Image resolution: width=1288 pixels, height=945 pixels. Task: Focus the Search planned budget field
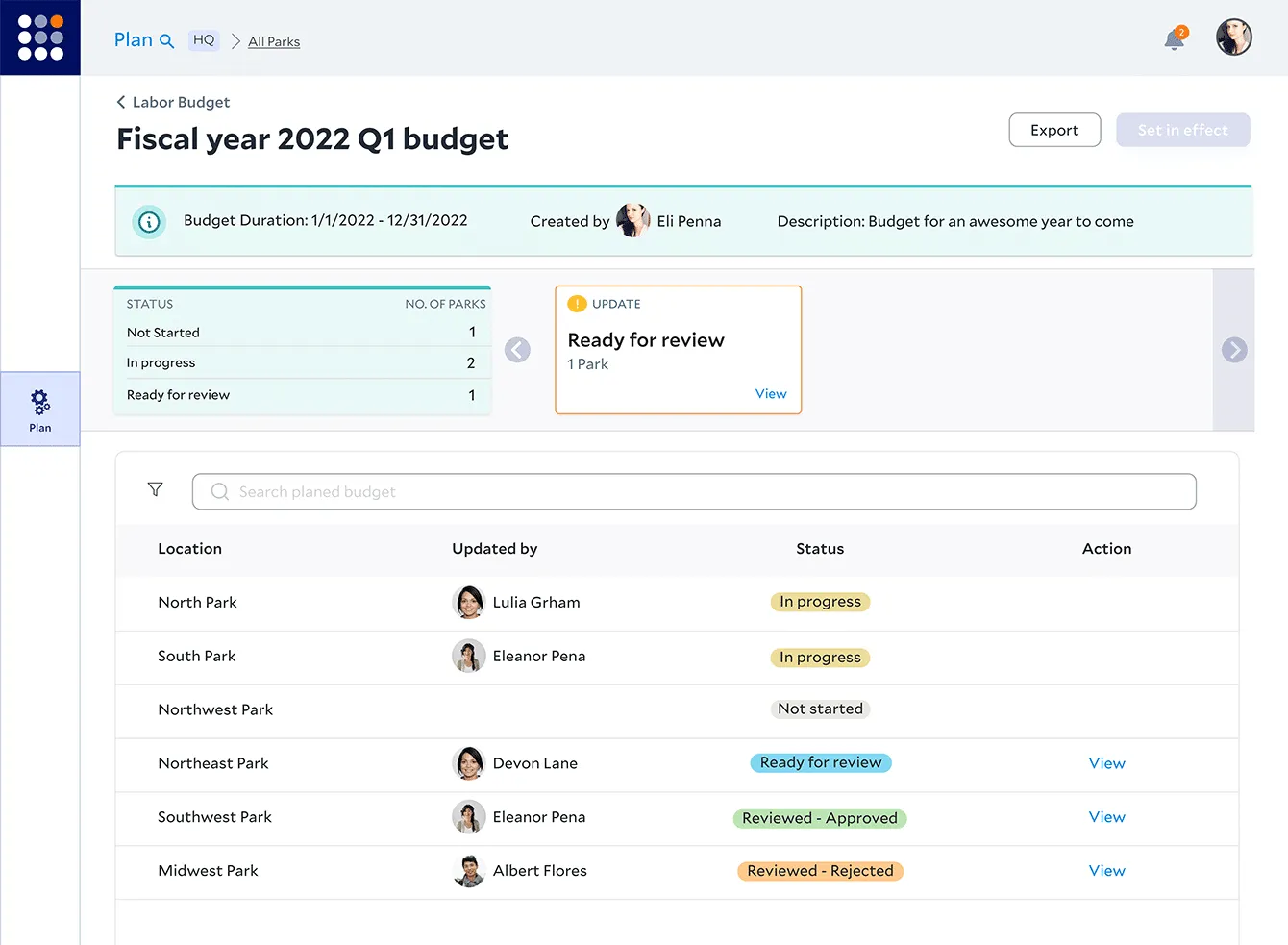click(x=694, y=491)
